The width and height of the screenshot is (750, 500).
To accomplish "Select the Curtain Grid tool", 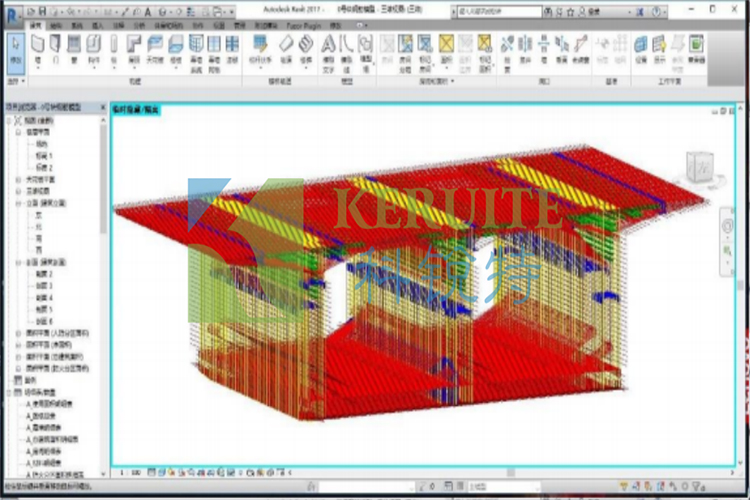I will (x=214, y=54).
